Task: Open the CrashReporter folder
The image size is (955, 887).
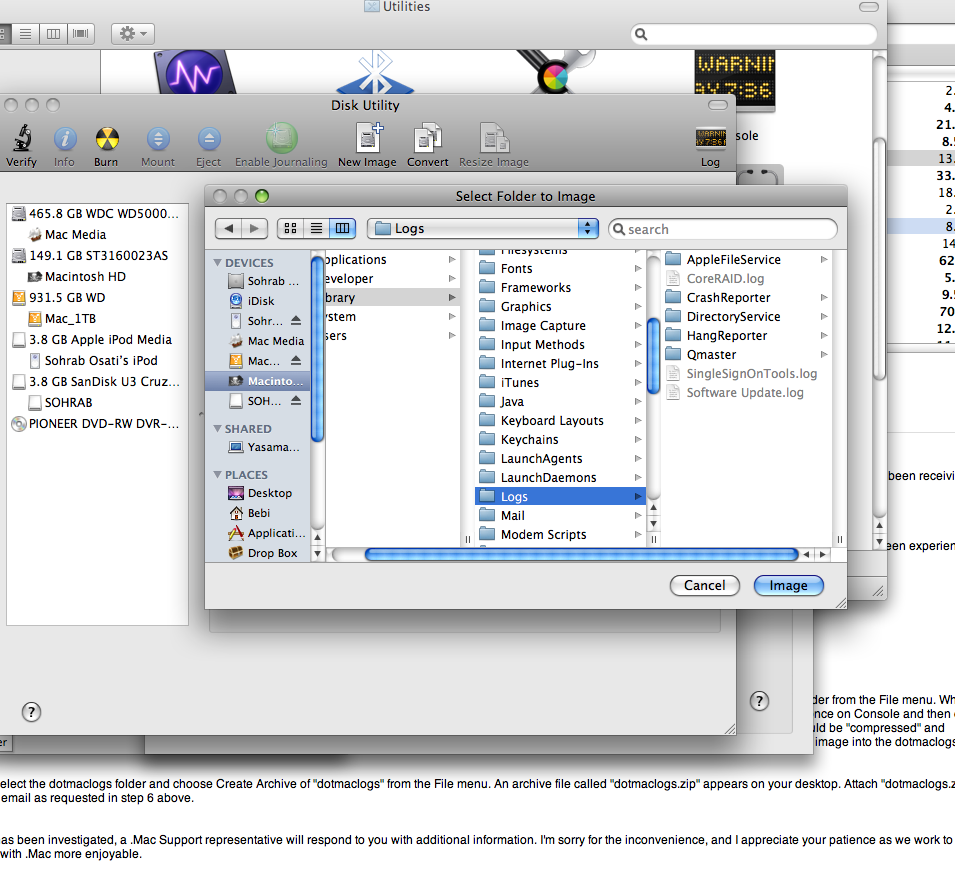Action: 747,297
